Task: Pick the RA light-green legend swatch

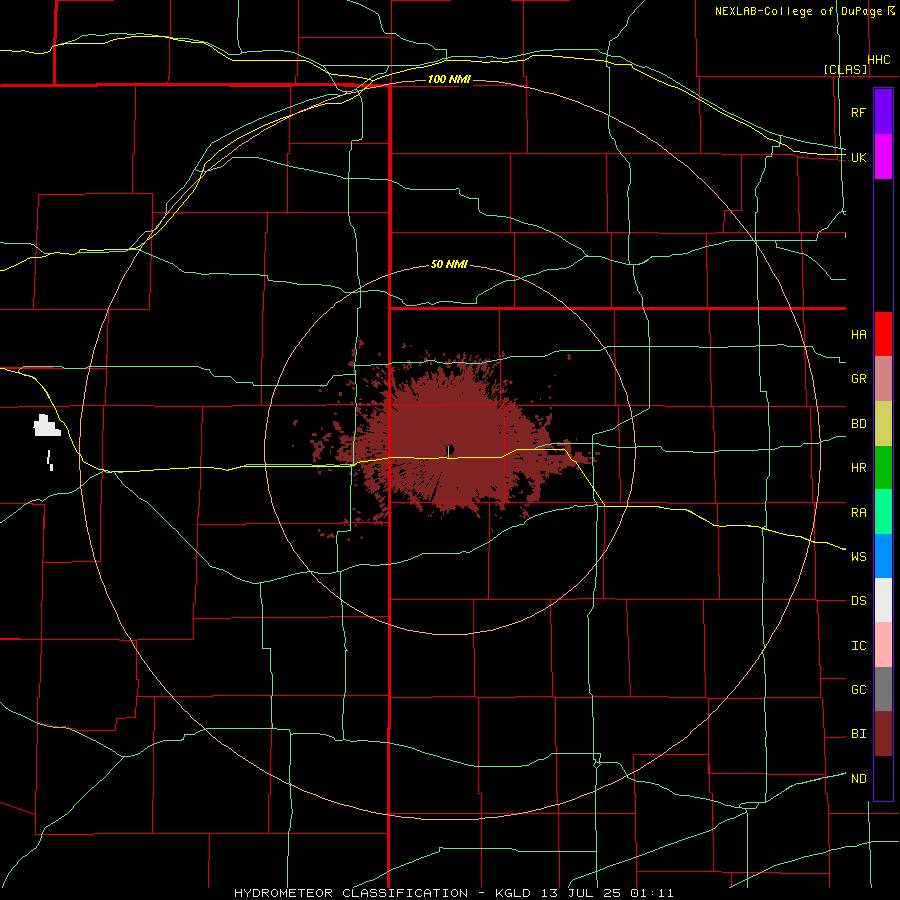Action: tap(883, 512)
